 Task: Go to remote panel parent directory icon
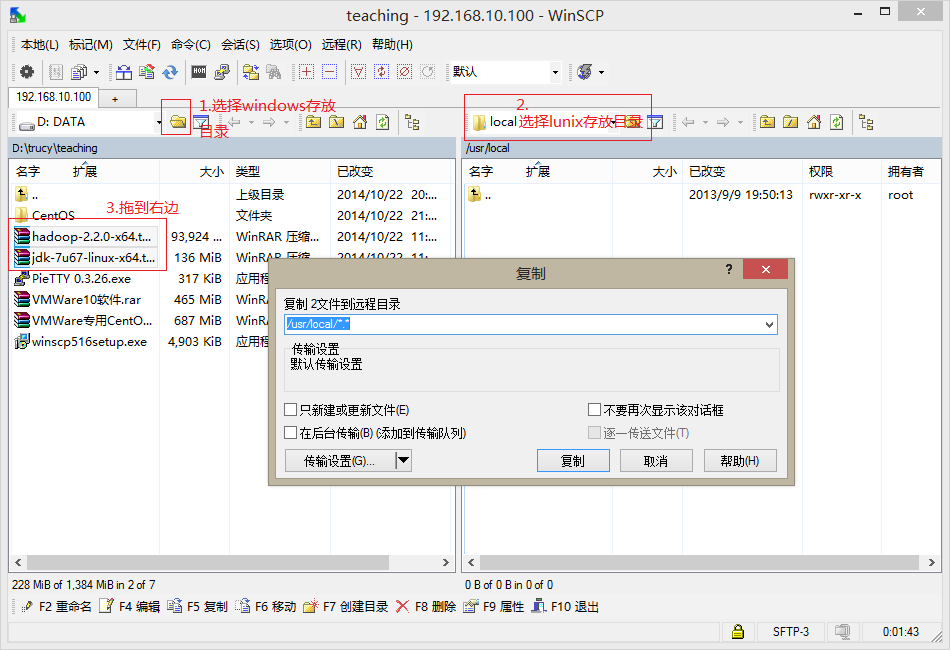tap(768, 122)
